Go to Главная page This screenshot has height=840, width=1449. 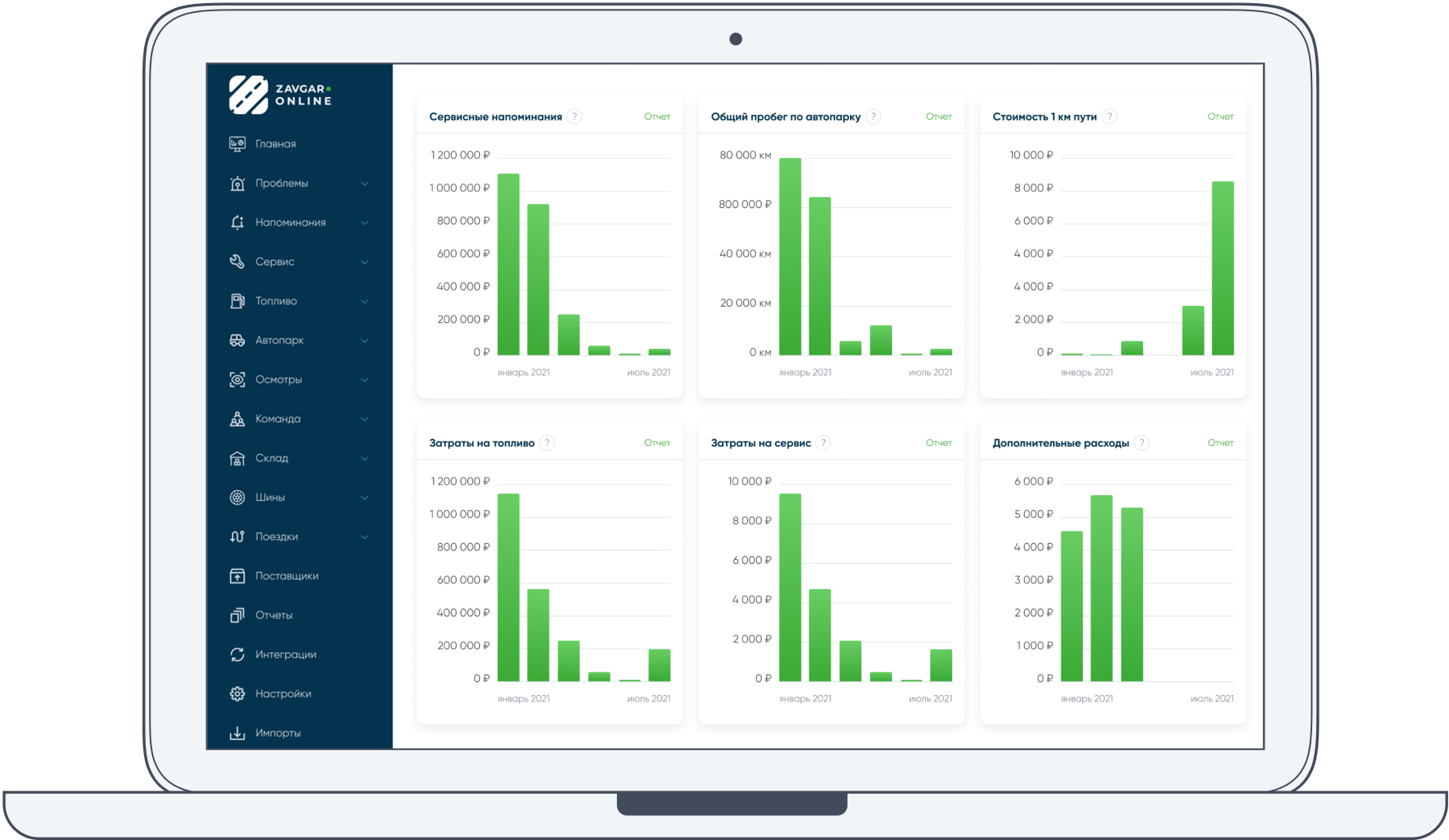click(276, 144)
